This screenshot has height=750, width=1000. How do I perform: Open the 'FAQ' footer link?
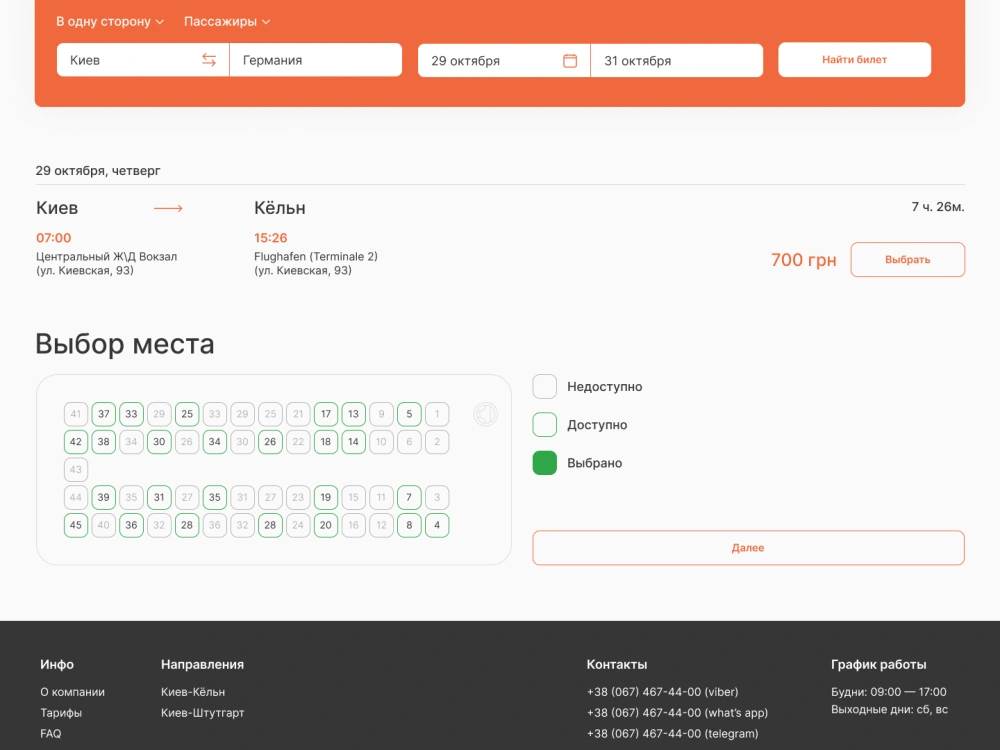pyautogui.click(x=51, y=734)
